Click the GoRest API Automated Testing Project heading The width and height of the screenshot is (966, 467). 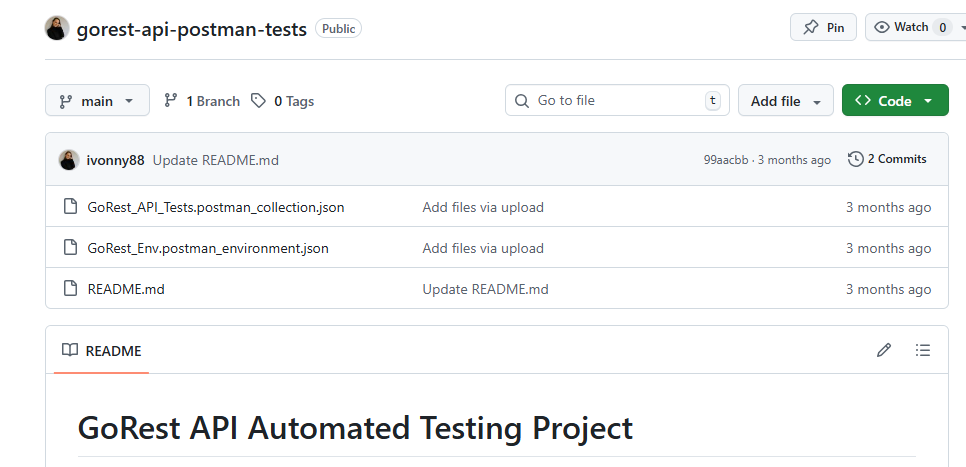coord(355,428)
